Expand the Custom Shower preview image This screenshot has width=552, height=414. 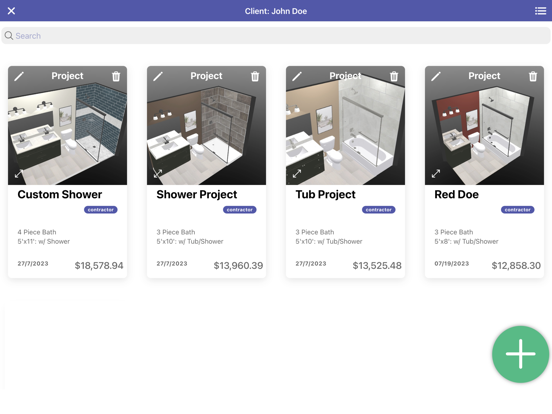[19, 174]
